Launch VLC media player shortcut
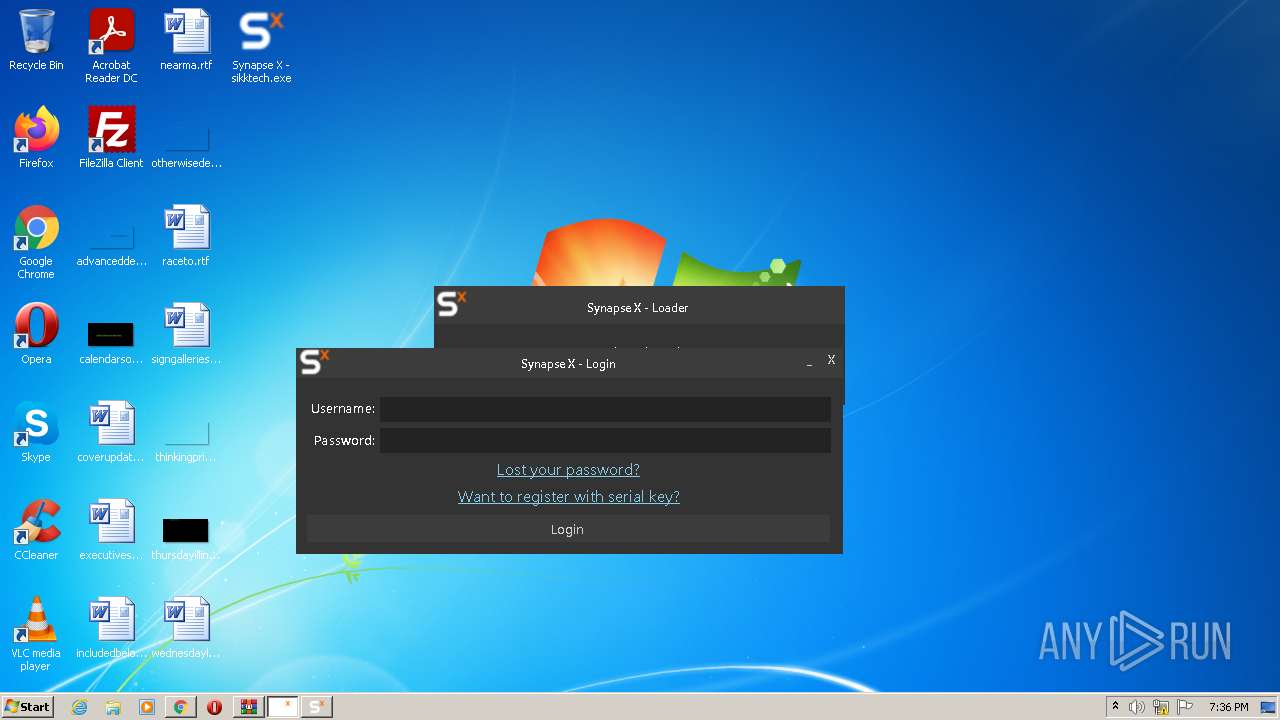Viewport: 1280px width, 720px height. point(36,634)
